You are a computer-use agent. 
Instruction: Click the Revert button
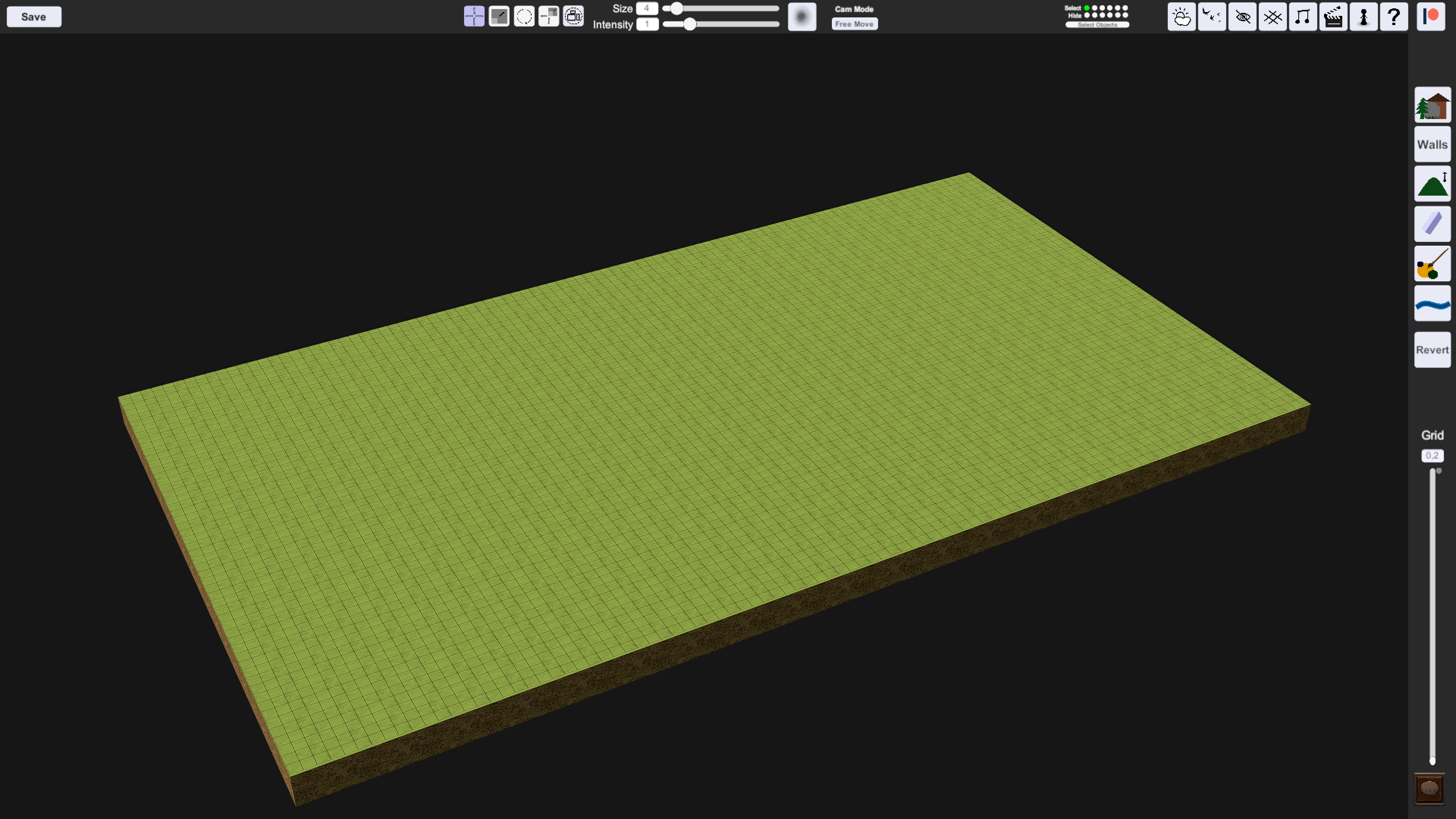pos(1432,349)
